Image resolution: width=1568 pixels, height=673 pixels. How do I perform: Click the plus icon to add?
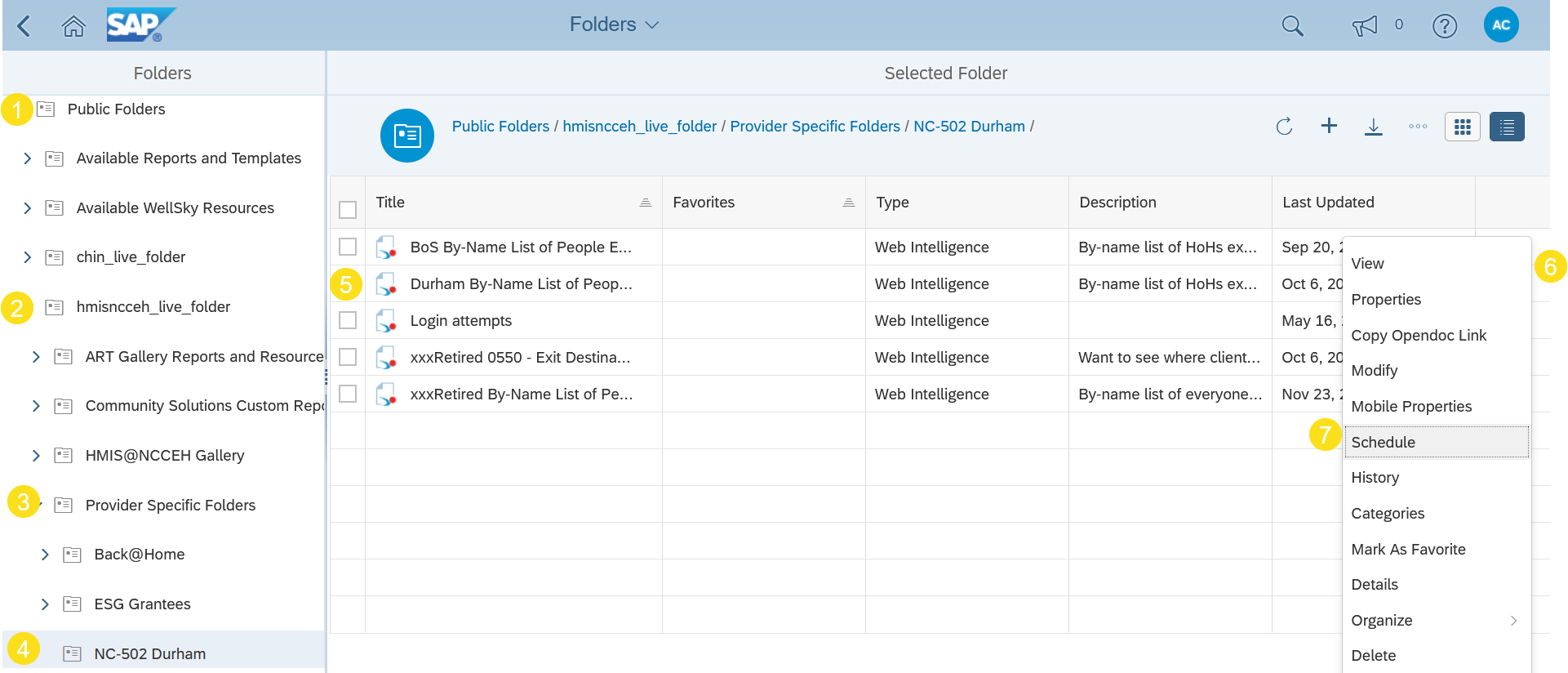1329,126
